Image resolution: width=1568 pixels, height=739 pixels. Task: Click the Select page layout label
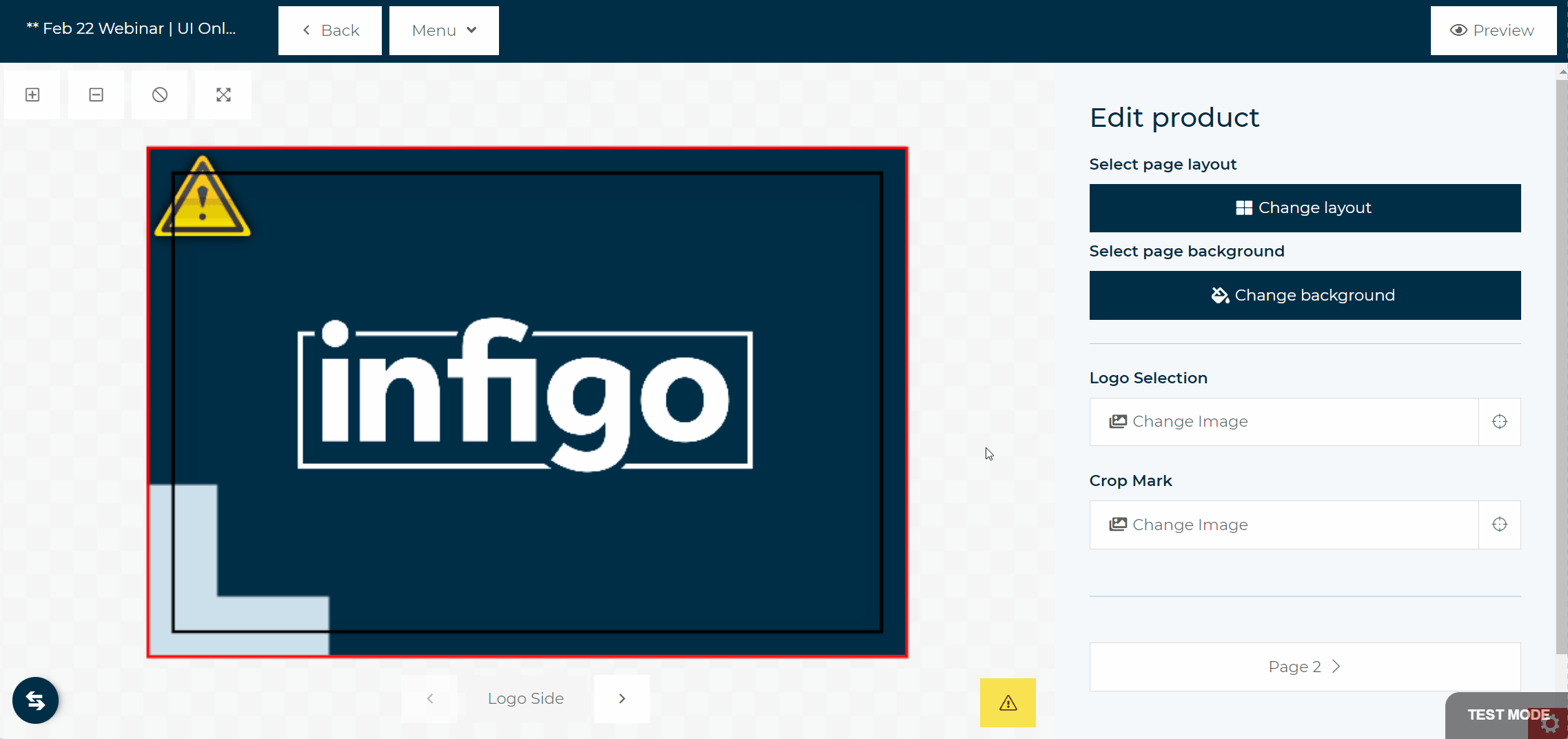pos(1163,164)
